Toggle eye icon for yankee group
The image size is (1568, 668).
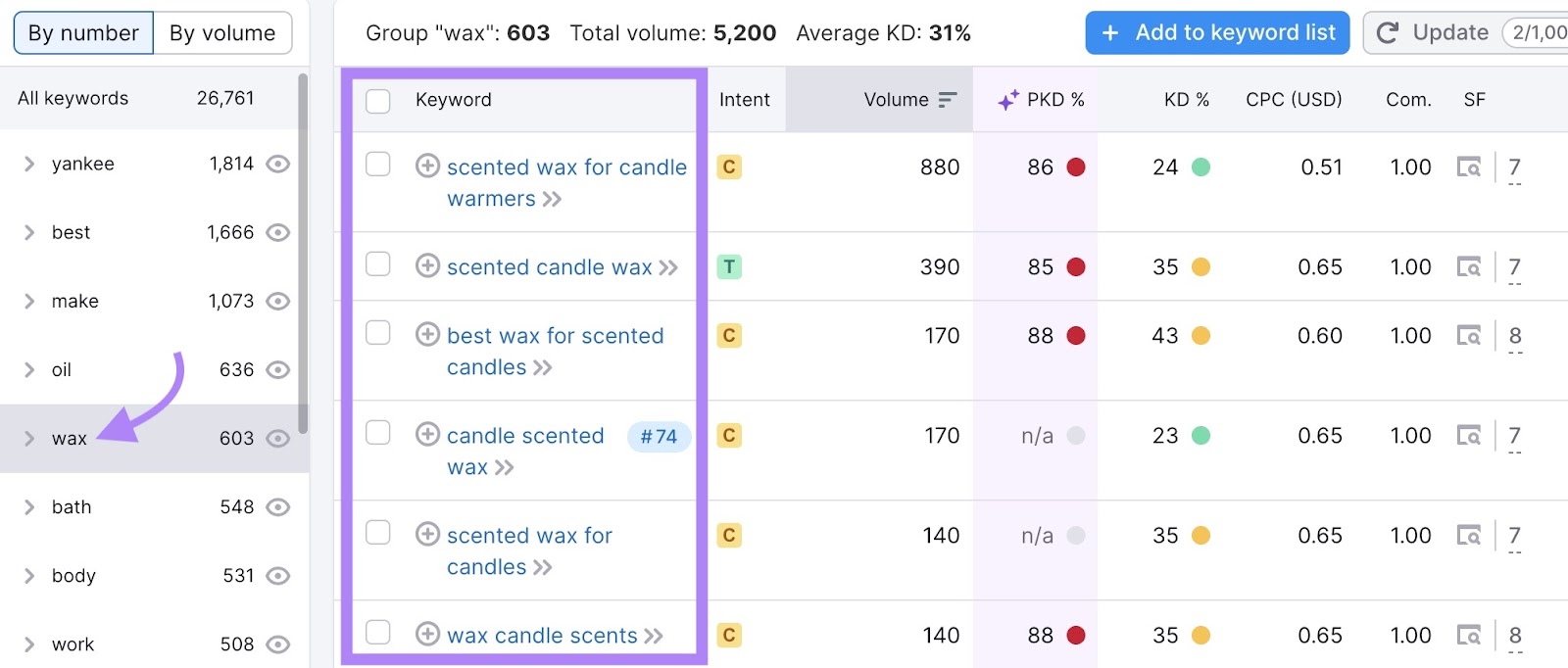pos(278,164)
